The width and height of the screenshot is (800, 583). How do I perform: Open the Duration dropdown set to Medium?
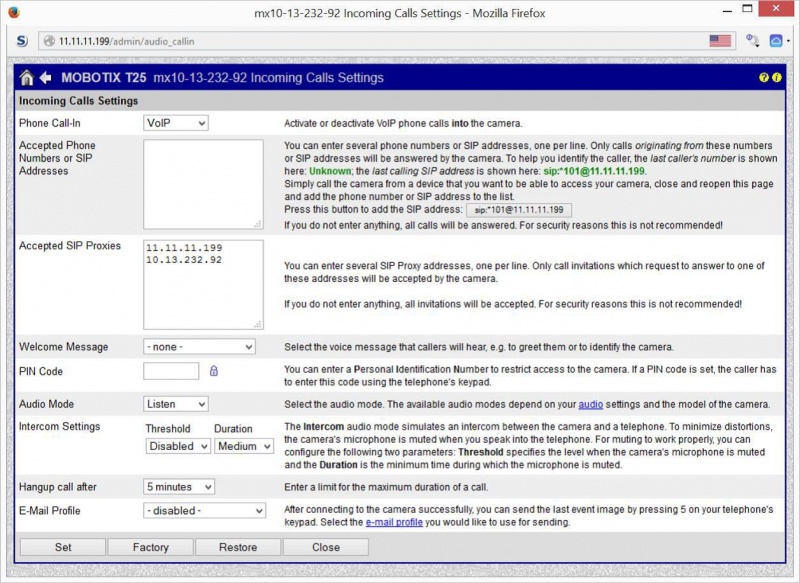click(244, 446)
